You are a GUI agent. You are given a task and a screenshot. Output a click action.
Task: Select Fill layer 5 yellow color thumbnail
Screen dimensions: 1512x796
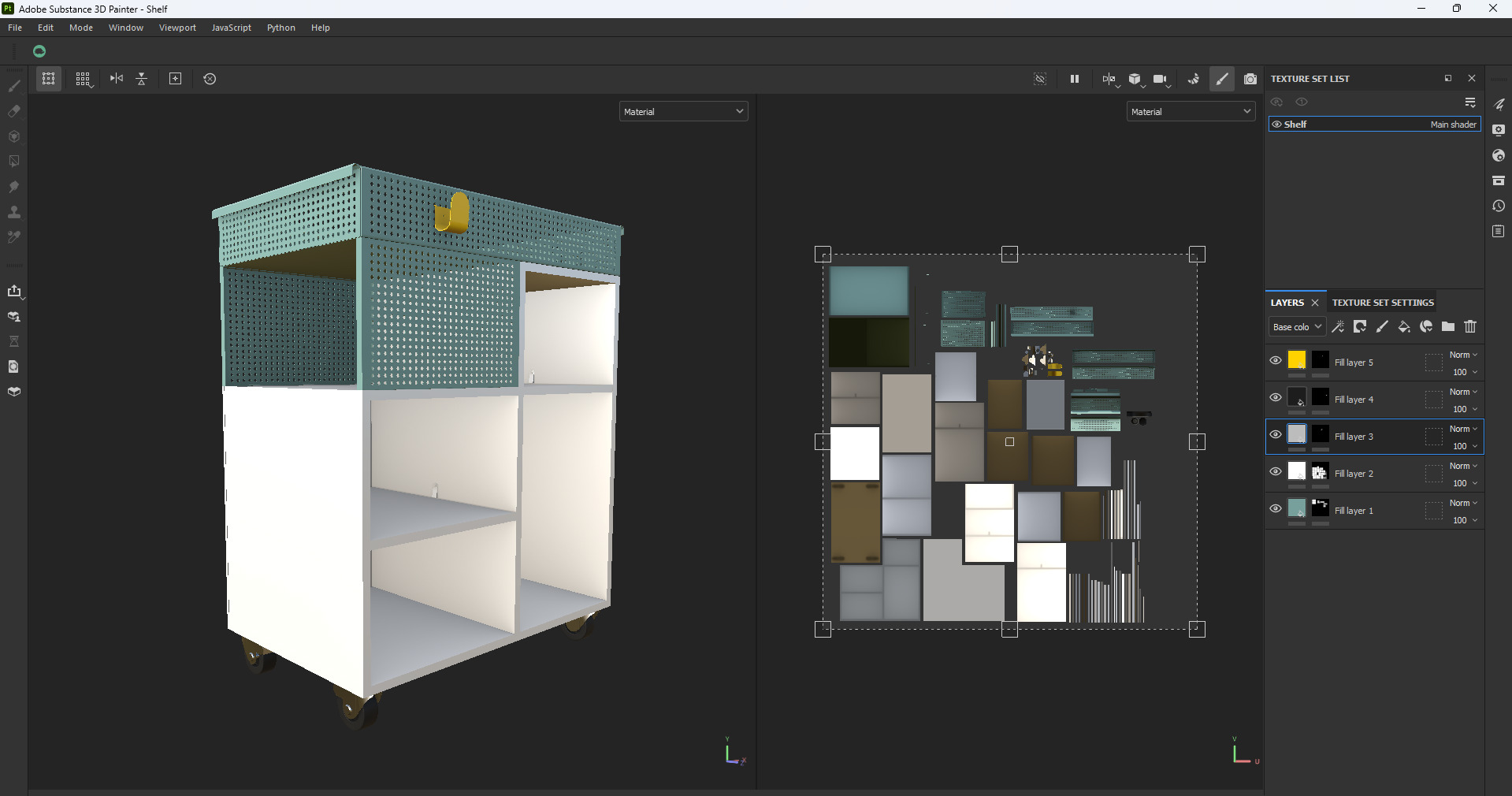tap(1297, 360)
